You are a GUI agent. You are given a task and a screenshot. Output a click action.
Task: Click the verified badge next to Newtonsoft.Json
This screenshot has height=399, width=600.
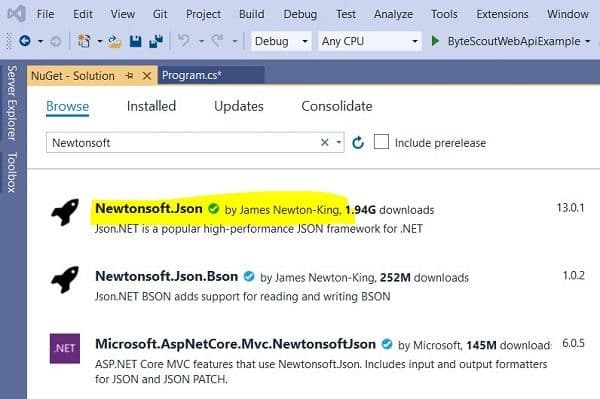coord(214,209)
